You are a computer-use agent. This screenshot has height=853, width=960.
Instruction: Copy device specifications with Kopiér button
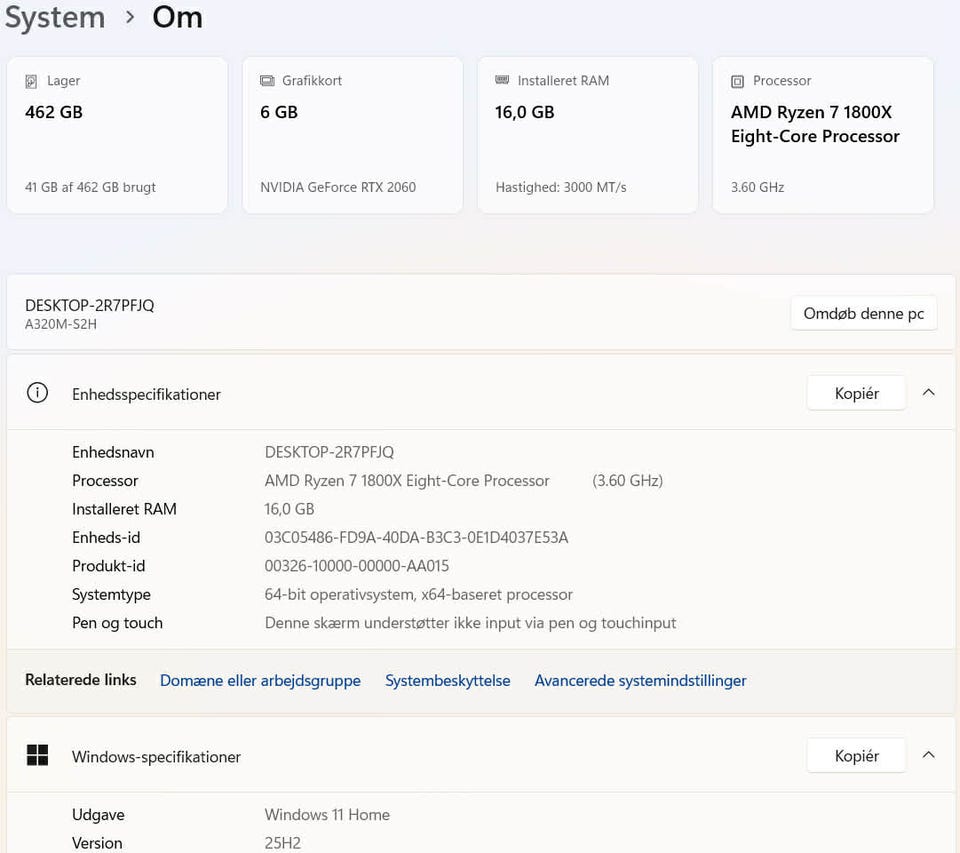[857, 393]
